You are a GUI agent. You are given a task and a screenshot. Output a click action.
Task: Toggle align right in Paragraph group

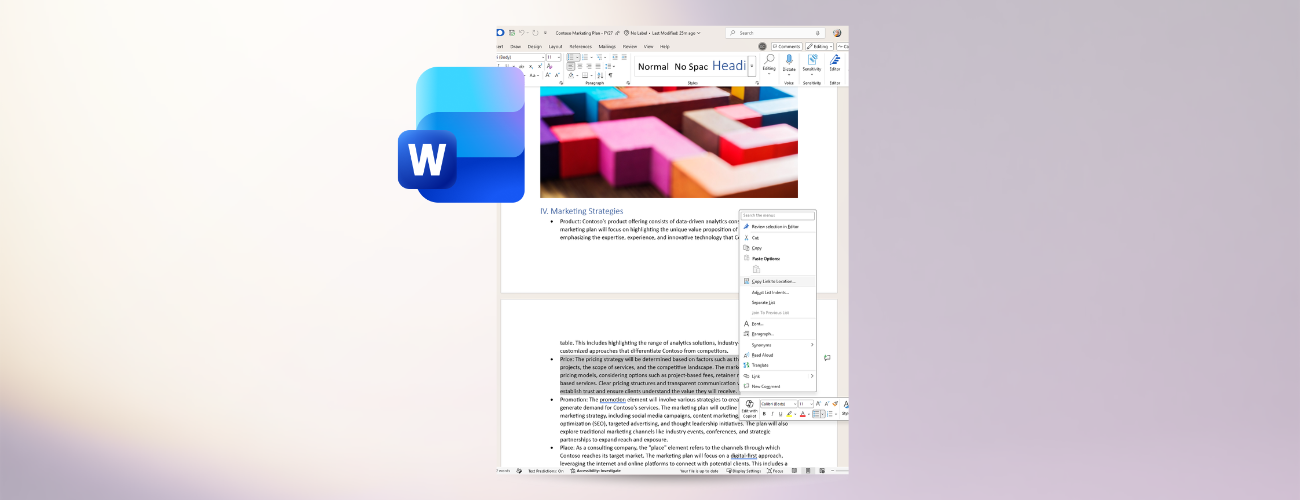tap(589, 66)
